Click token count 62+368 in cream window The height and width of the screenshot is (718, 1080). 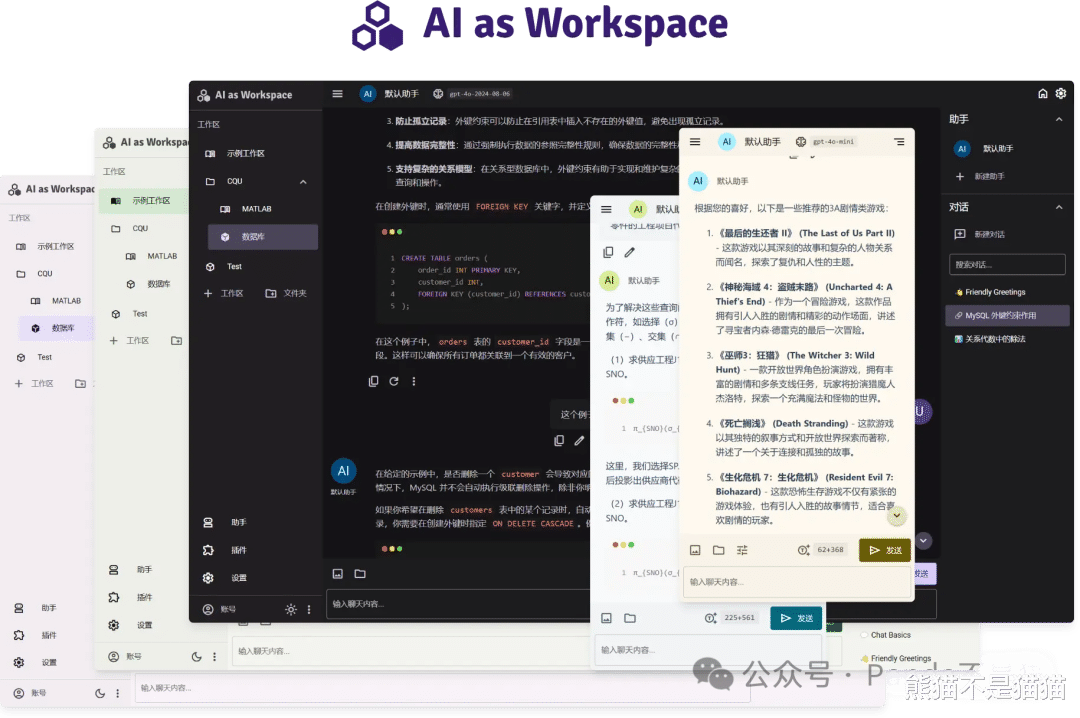830,550
